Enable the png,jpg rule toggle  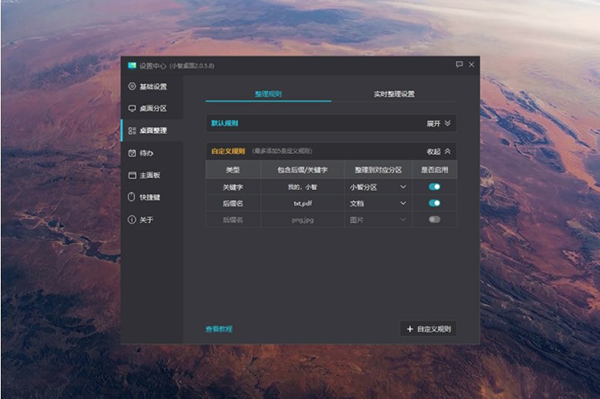pos(434,220)
